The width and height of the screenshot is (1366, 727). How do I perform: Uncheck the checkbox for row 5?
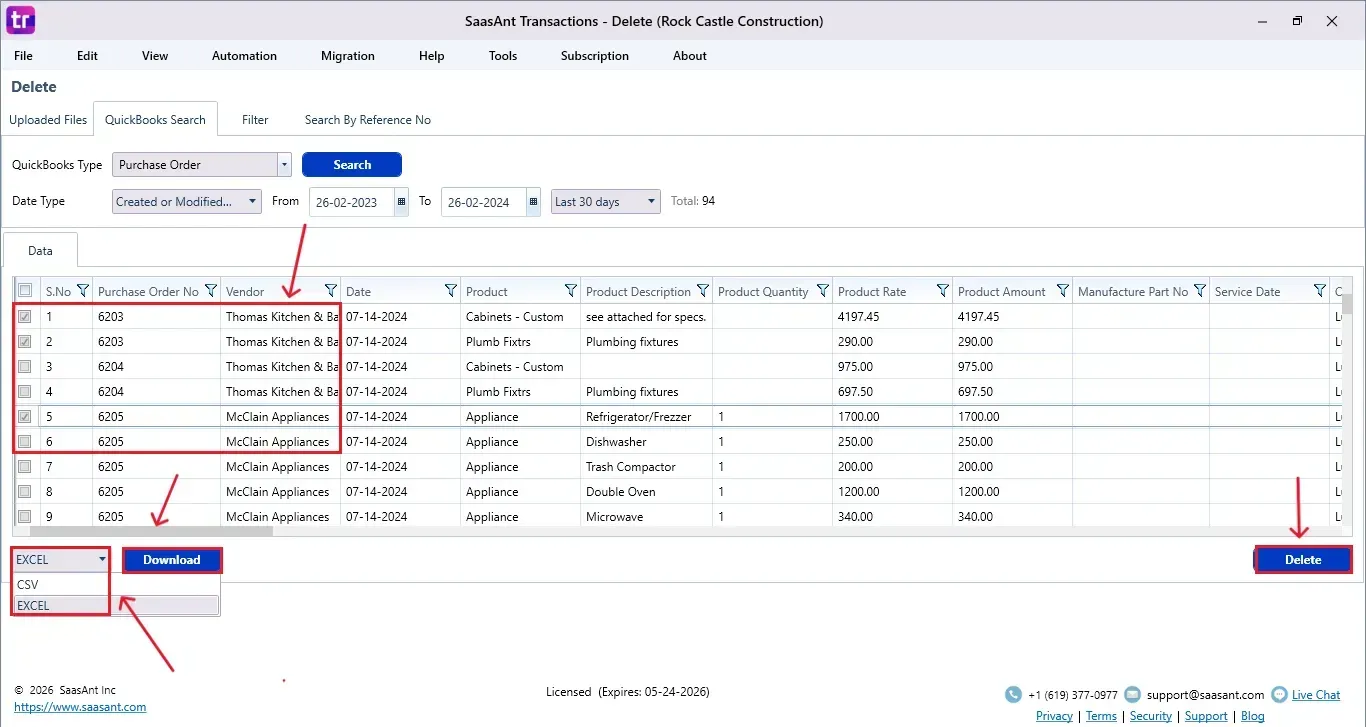tap(25, 417)
